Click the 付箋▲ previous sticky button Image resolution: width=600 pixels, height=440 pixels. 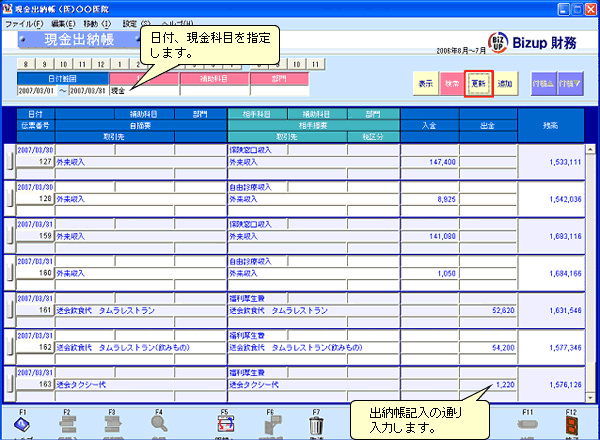coord(543,83)
